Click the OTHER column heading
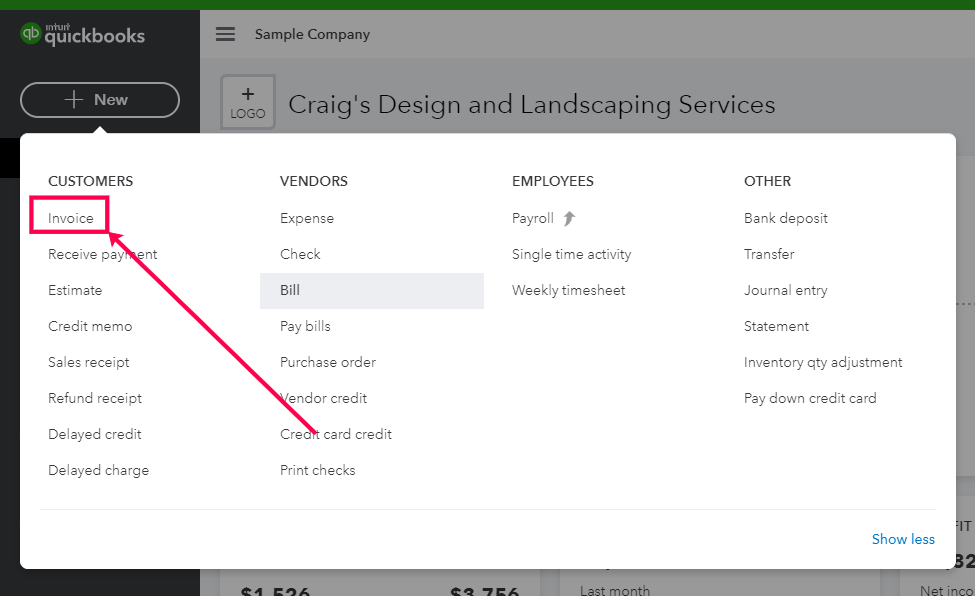 coord(767,181)
